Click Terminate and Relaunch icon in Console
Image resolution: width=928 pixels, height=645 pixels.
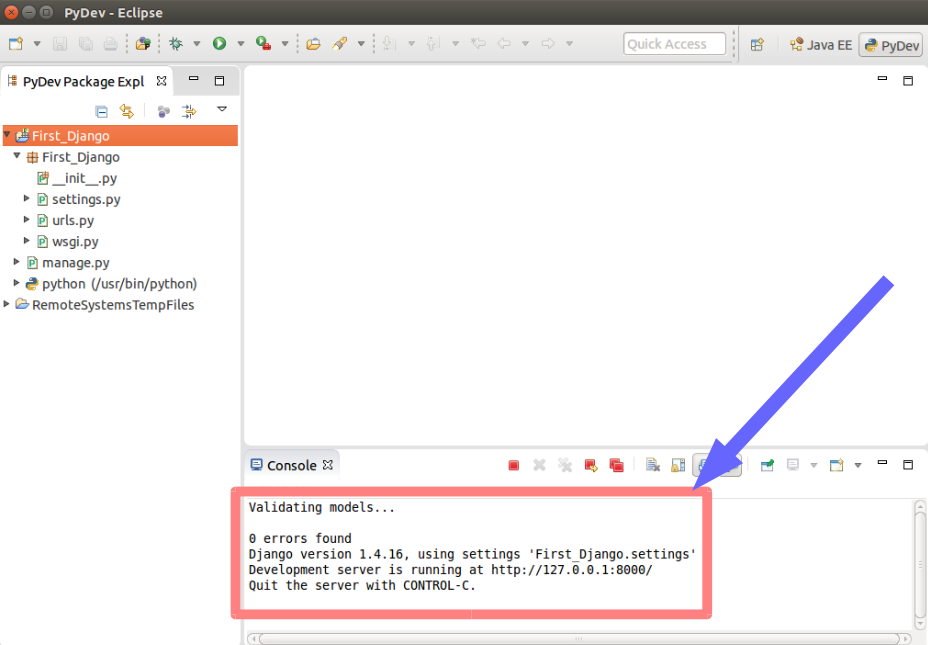591,466
